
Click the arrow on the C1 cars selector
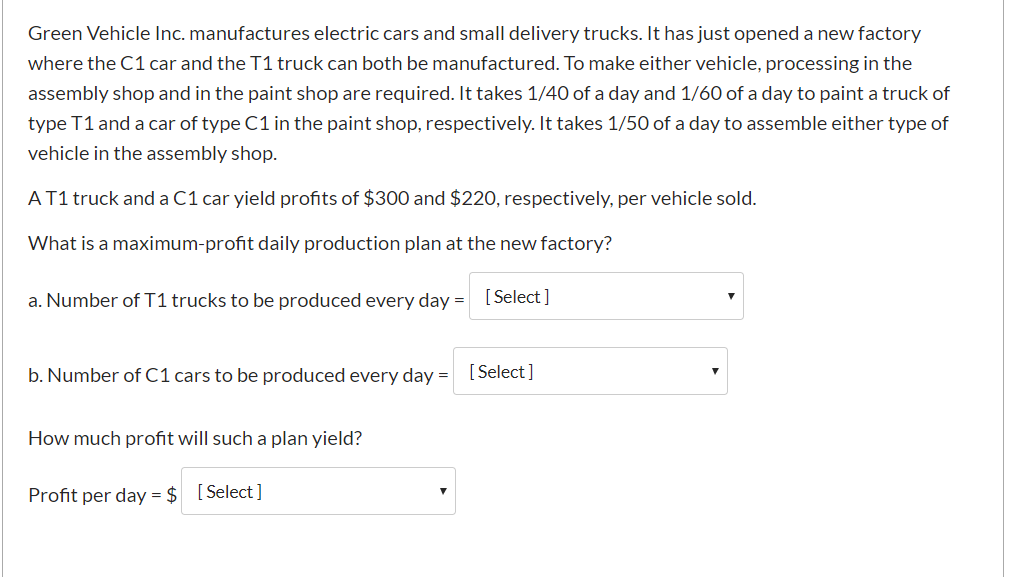[715, 370]
